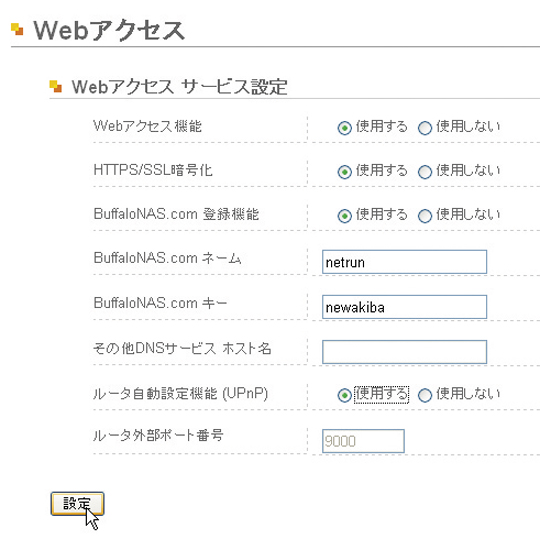Click the ルータ自動設定機能 (UPnP) label

pyautogui.click(x=180, y=394)
